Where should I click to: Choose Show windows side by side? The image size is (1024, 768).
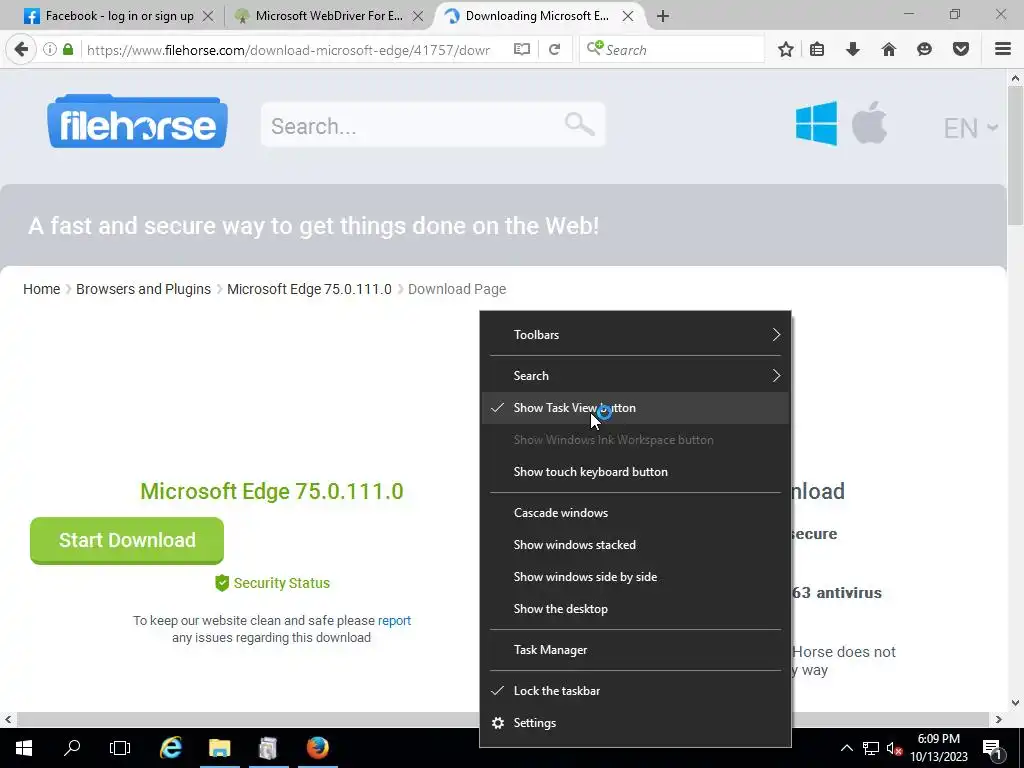coord(635,577)
